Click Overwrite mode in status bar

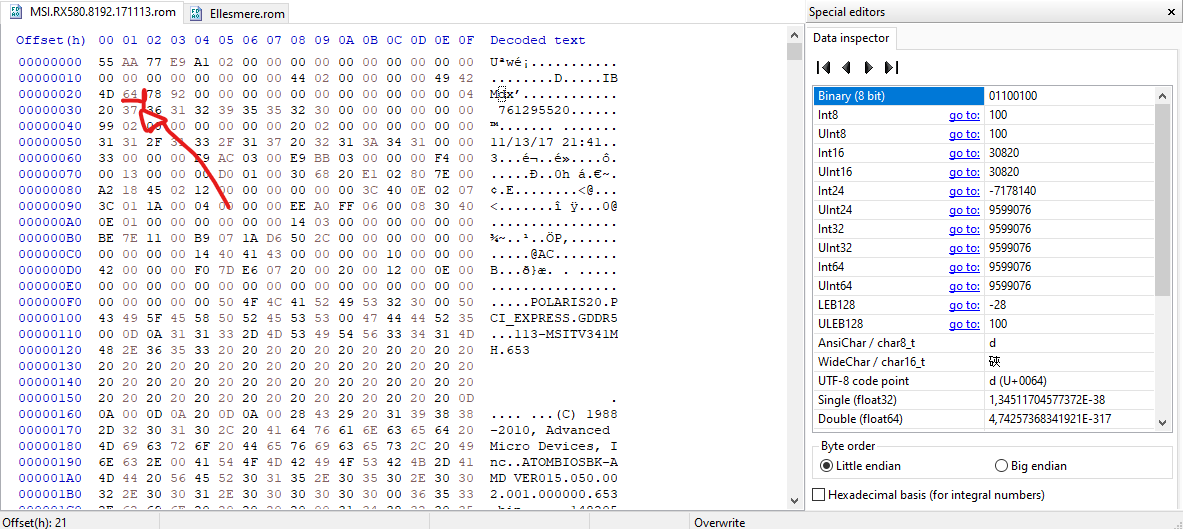[720, 522]
